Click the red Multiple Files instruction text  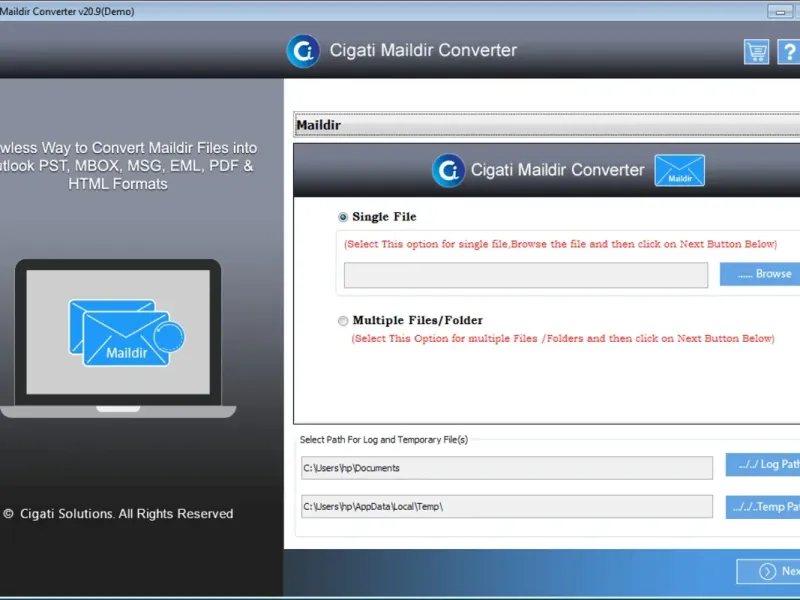(x=563, y=339)
